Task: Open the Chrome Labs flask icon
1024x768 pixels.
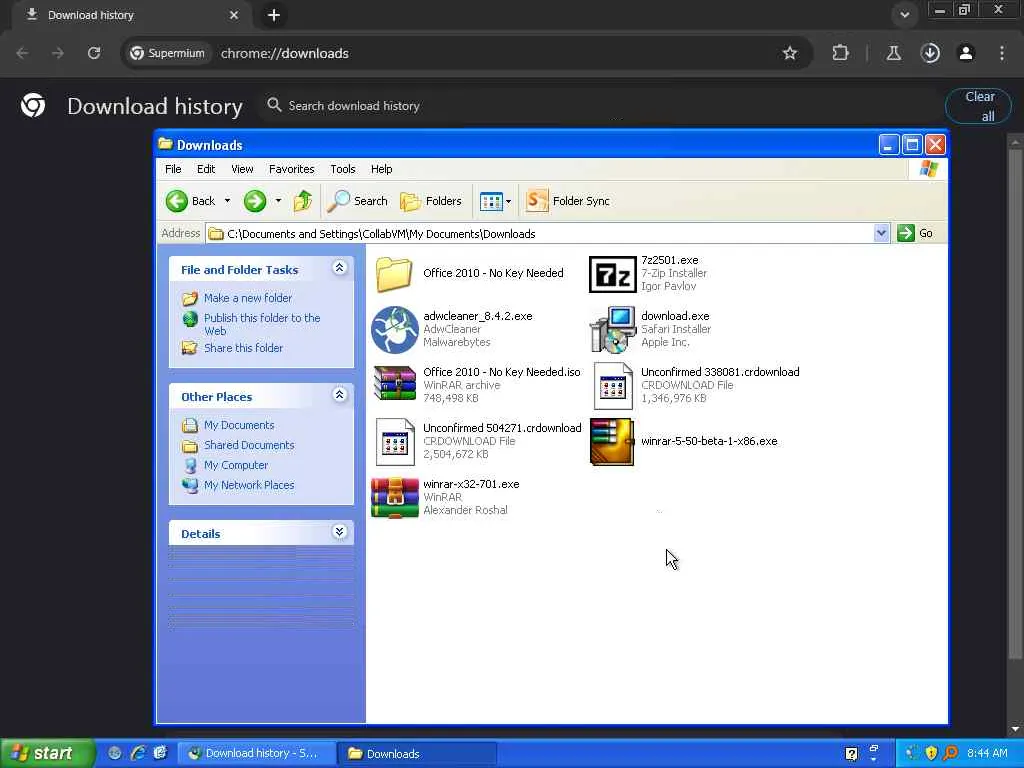Action: pyautogui.click(x=893, y=54)
